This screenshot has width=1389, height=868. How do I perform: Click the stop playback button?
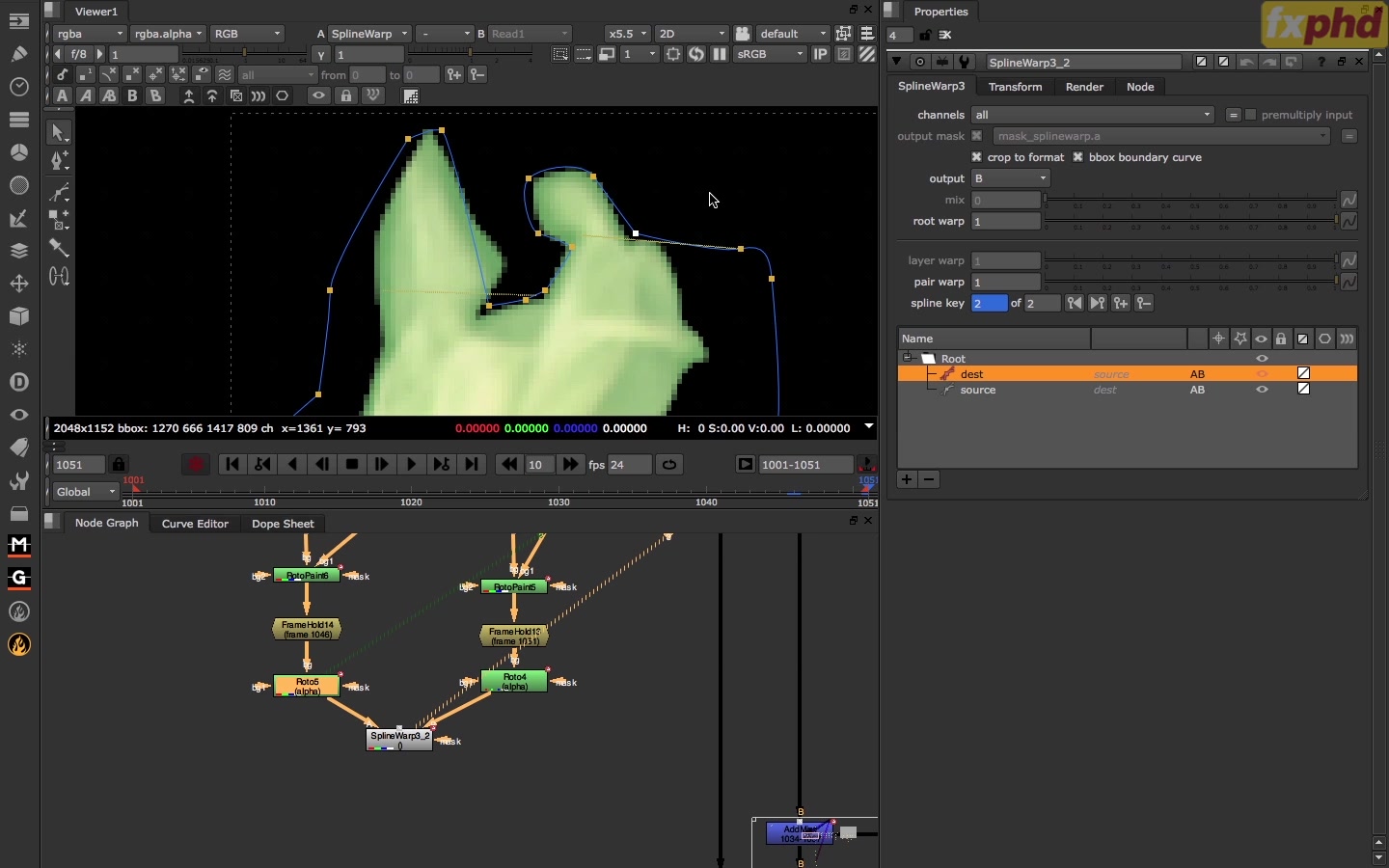353,465
